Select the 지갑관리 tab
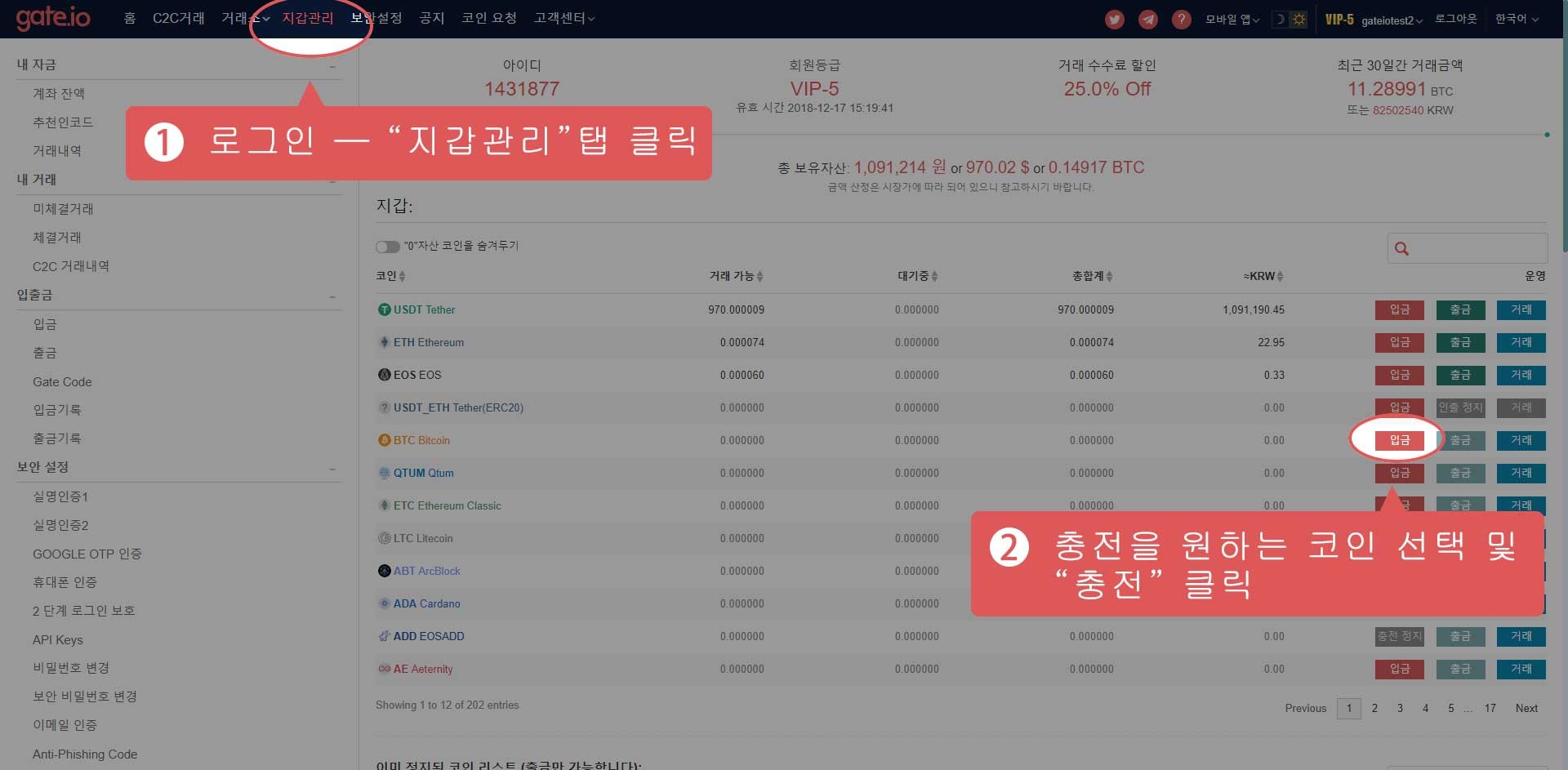The image size is (1568, 770). (x=308, y=18)
